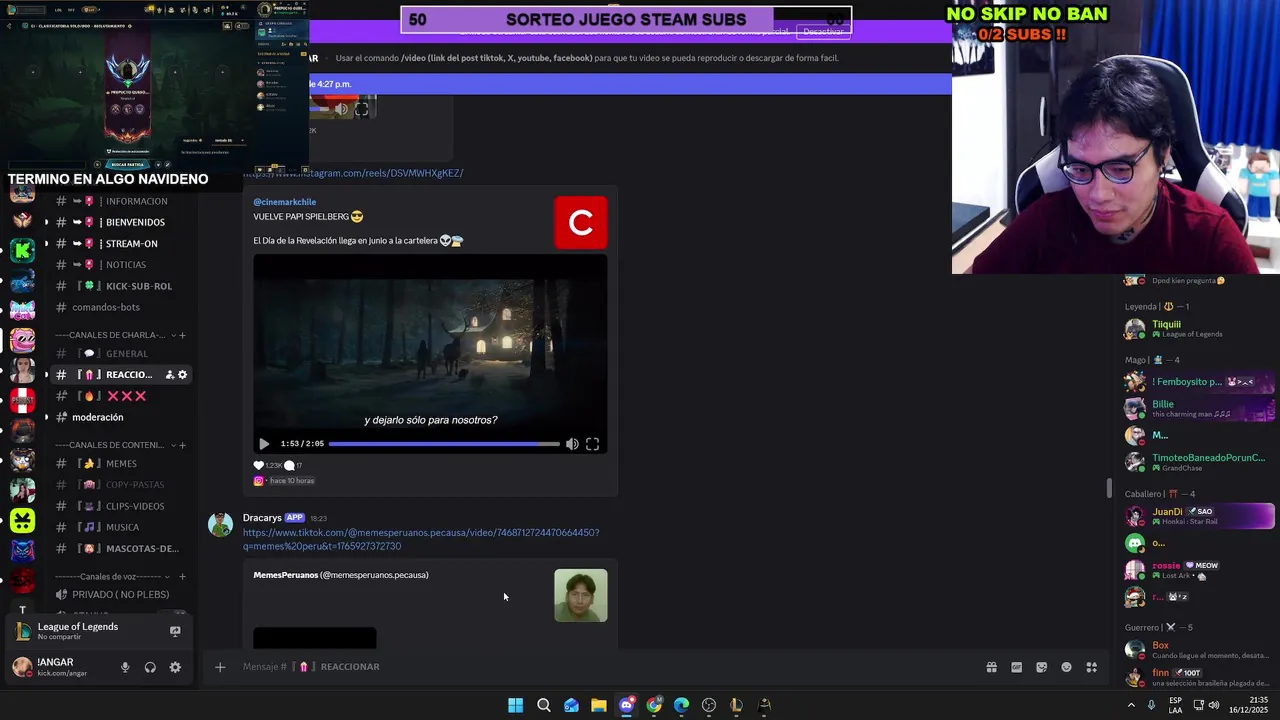Open the INFORMACION channel
The image size is (1280, 720).
pos(119,201)
